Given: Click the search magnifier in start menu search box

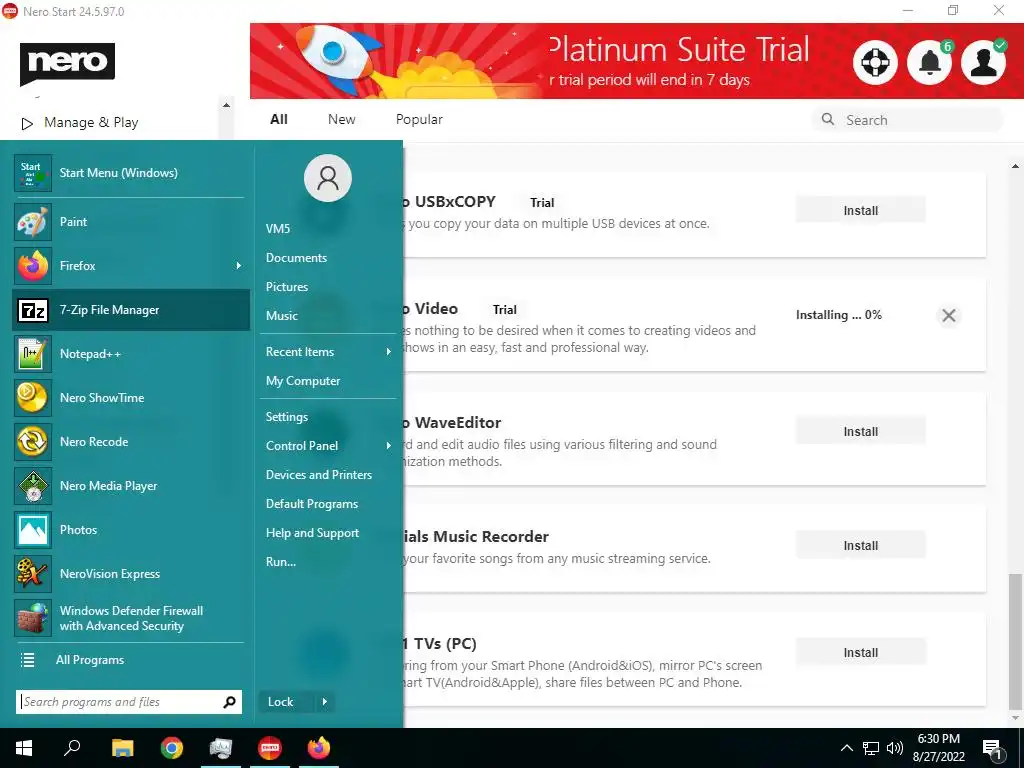Looking at the screenshot, I should [229, 702].
